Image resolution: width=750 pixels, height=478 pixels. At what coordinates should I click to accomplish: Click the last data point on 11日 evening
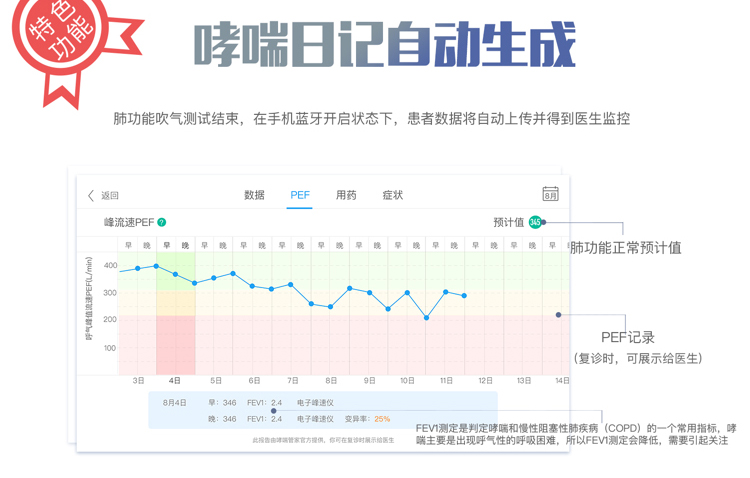click(464, 296)
